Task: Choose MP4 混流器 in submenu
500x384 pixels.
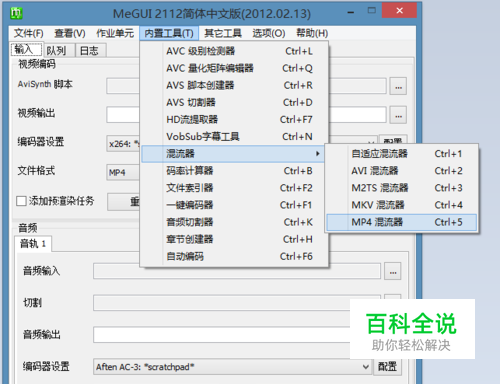Action: point(402,222)
